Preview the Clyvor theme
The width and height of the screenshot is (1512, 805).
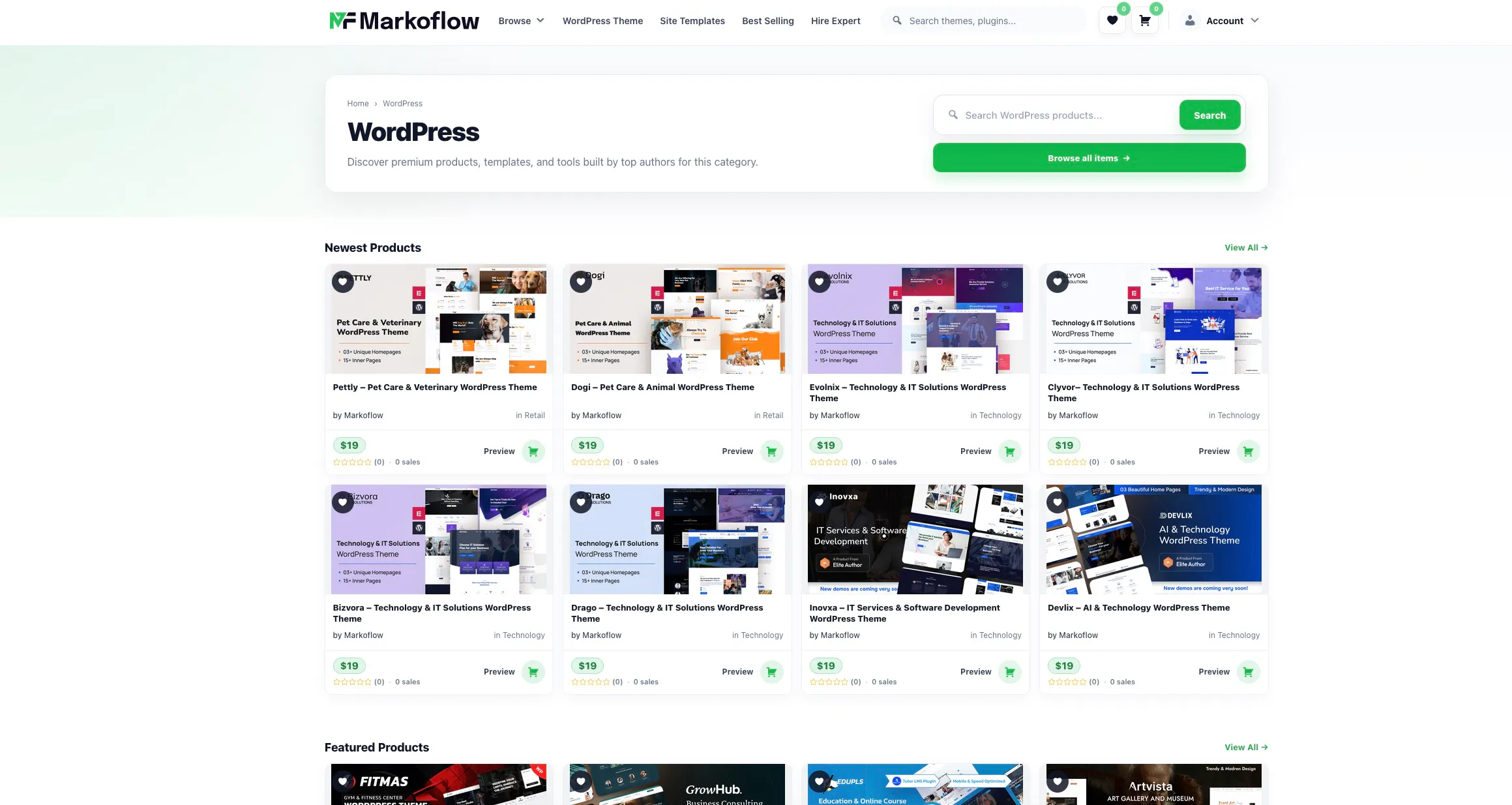point(1214,451)
